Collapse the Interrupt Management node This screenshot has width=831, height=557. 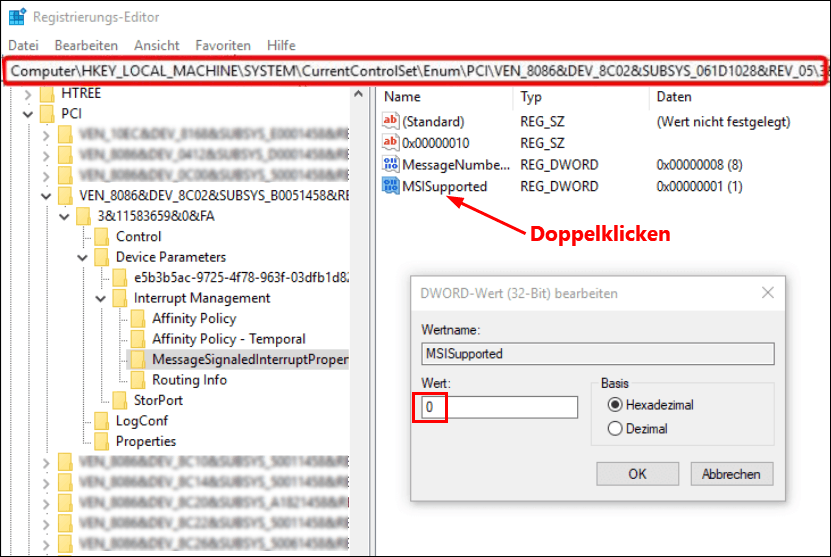[100, 298]
